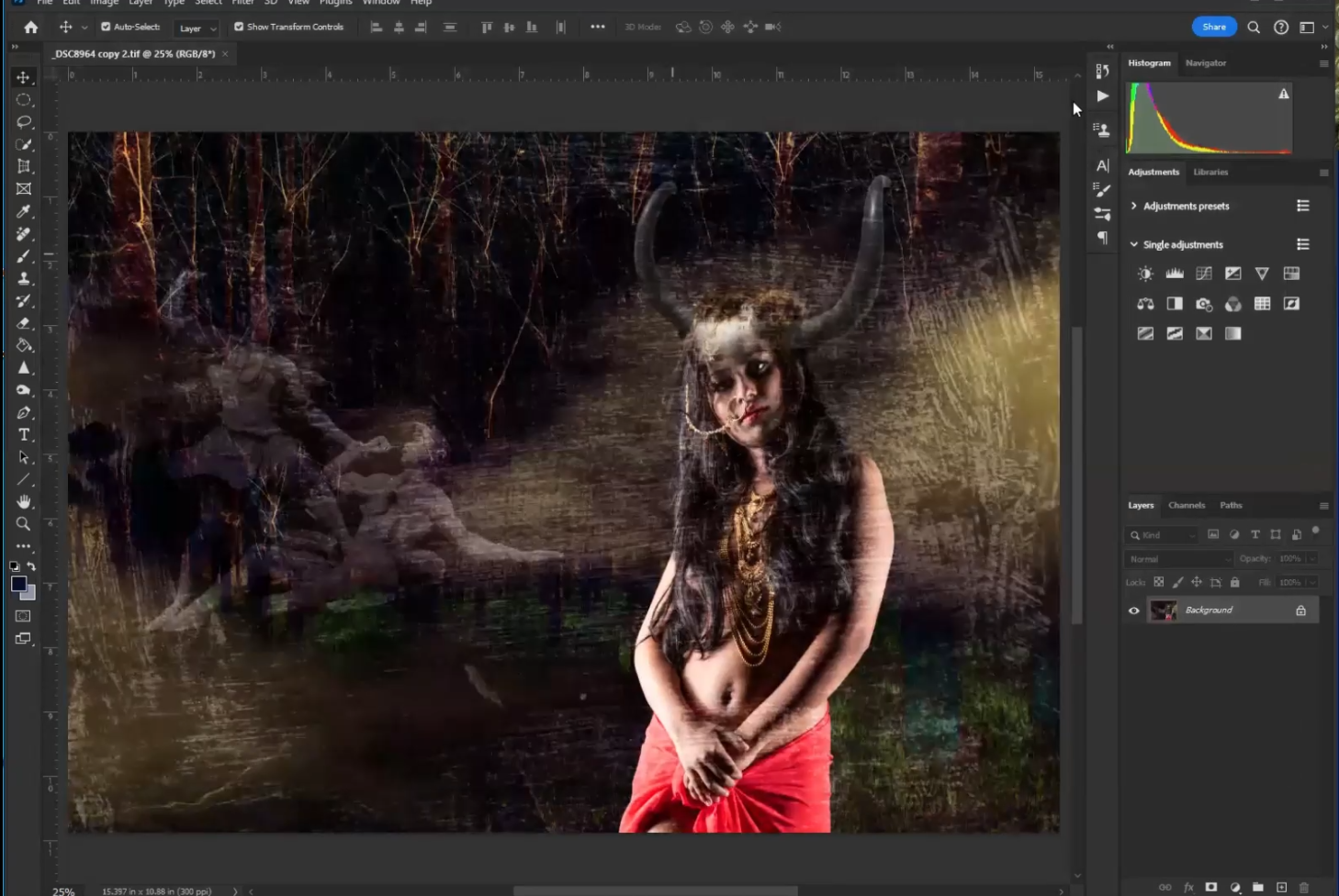1339x896 pixels.
Task: Go to the Home screen button
Action: tap(31, 28)
